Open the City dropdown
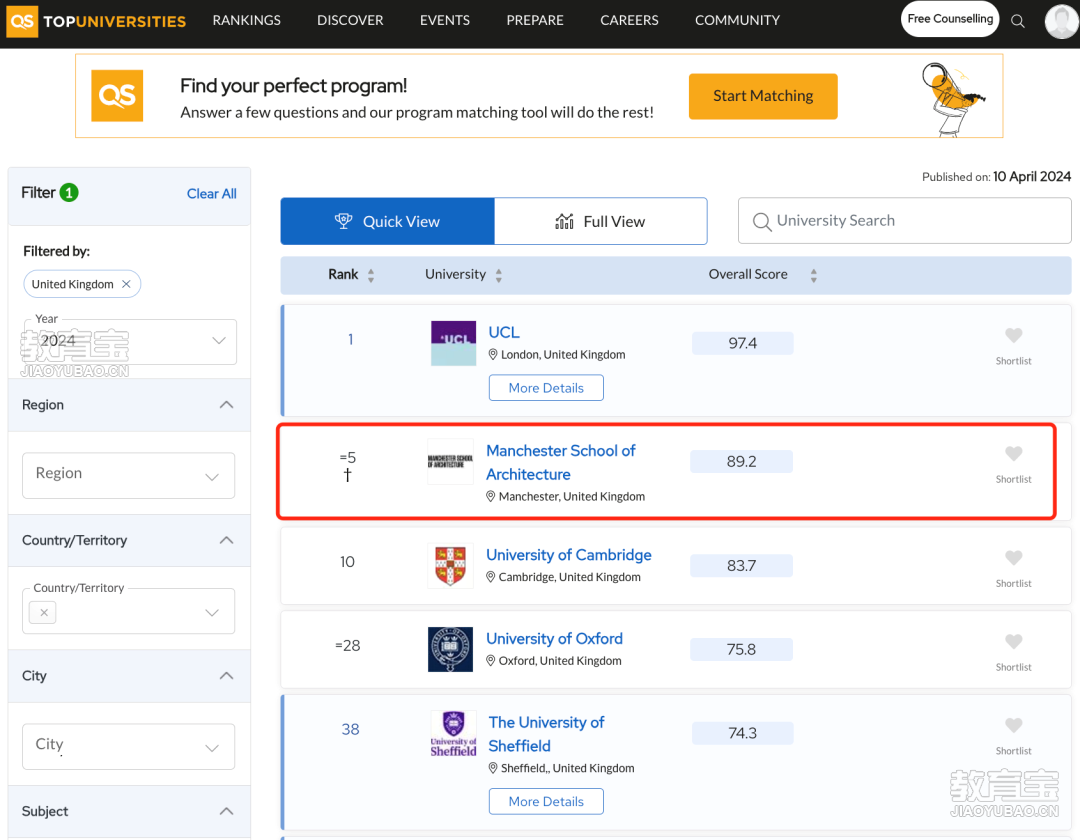The height and width of the screenshot is (840, 1080). (x=128, y=746)
